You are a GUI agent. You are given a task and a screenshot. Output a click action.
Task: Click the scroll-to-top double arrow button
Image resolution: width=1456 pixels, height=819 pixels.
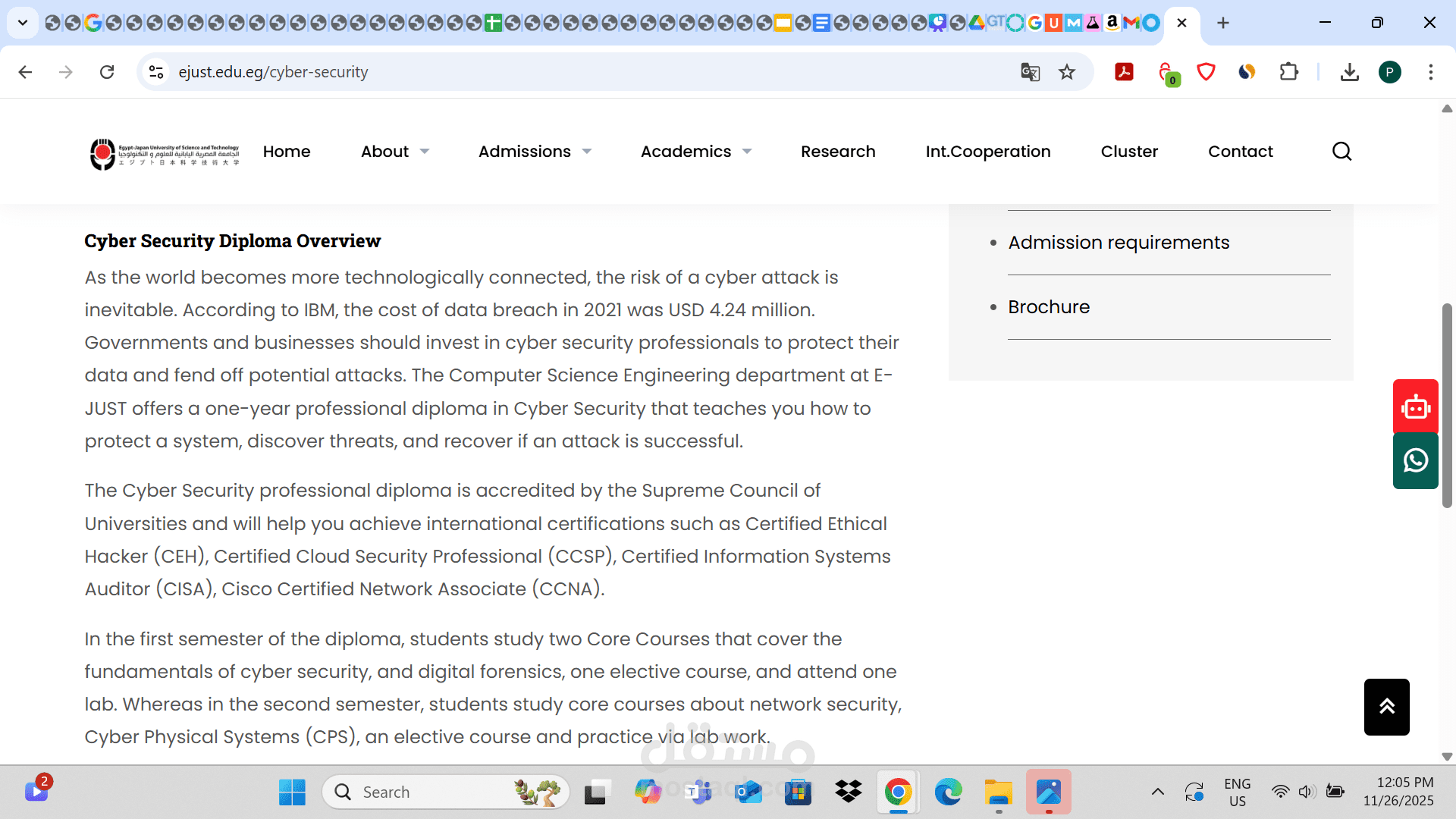tap(1386, 707)
